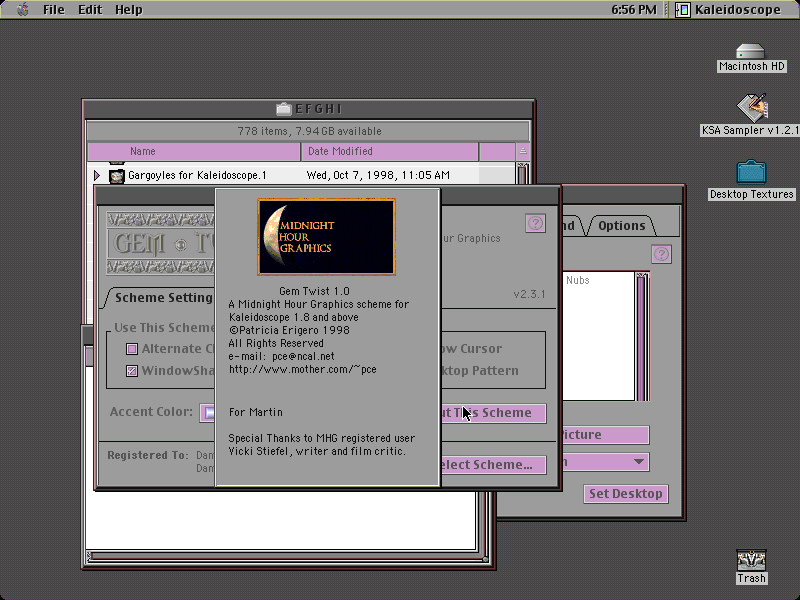Sort EFGHI window by Date Modified

click(x=390, y=152)
